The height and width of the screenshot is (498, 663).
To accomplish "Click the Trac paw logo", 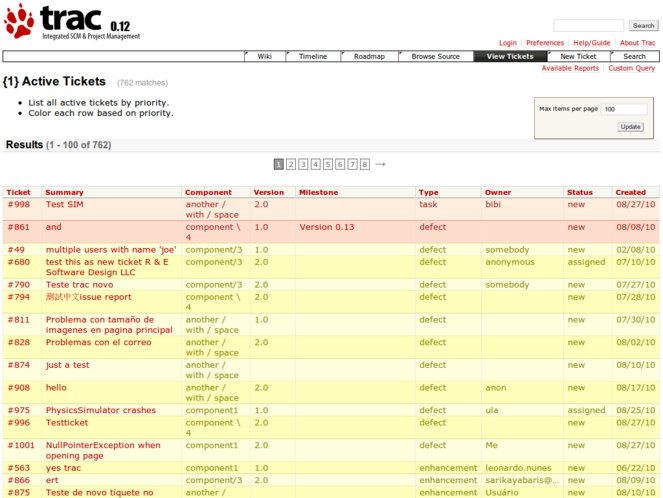I will coord(20,20).
